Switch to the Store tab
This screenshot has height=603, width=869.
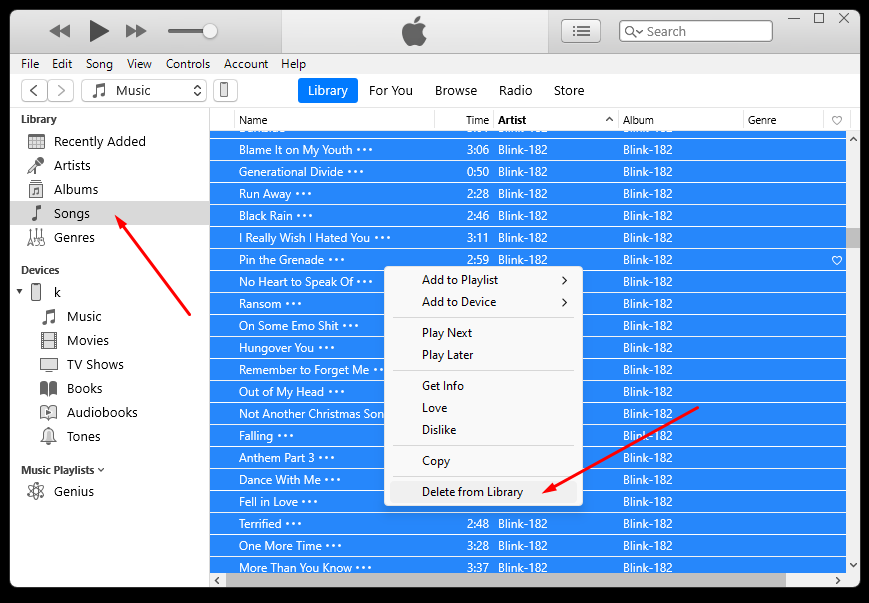click(569, 90)
